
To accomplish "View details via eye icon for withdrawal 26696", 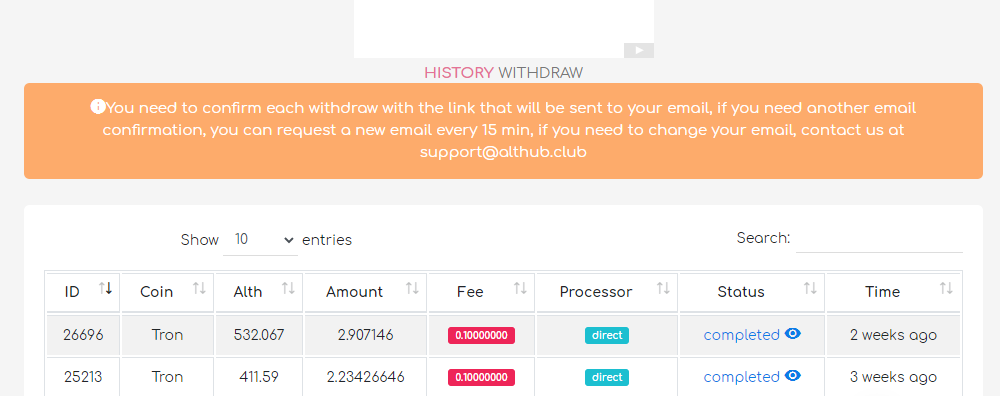I will click(x=793, y=334).
